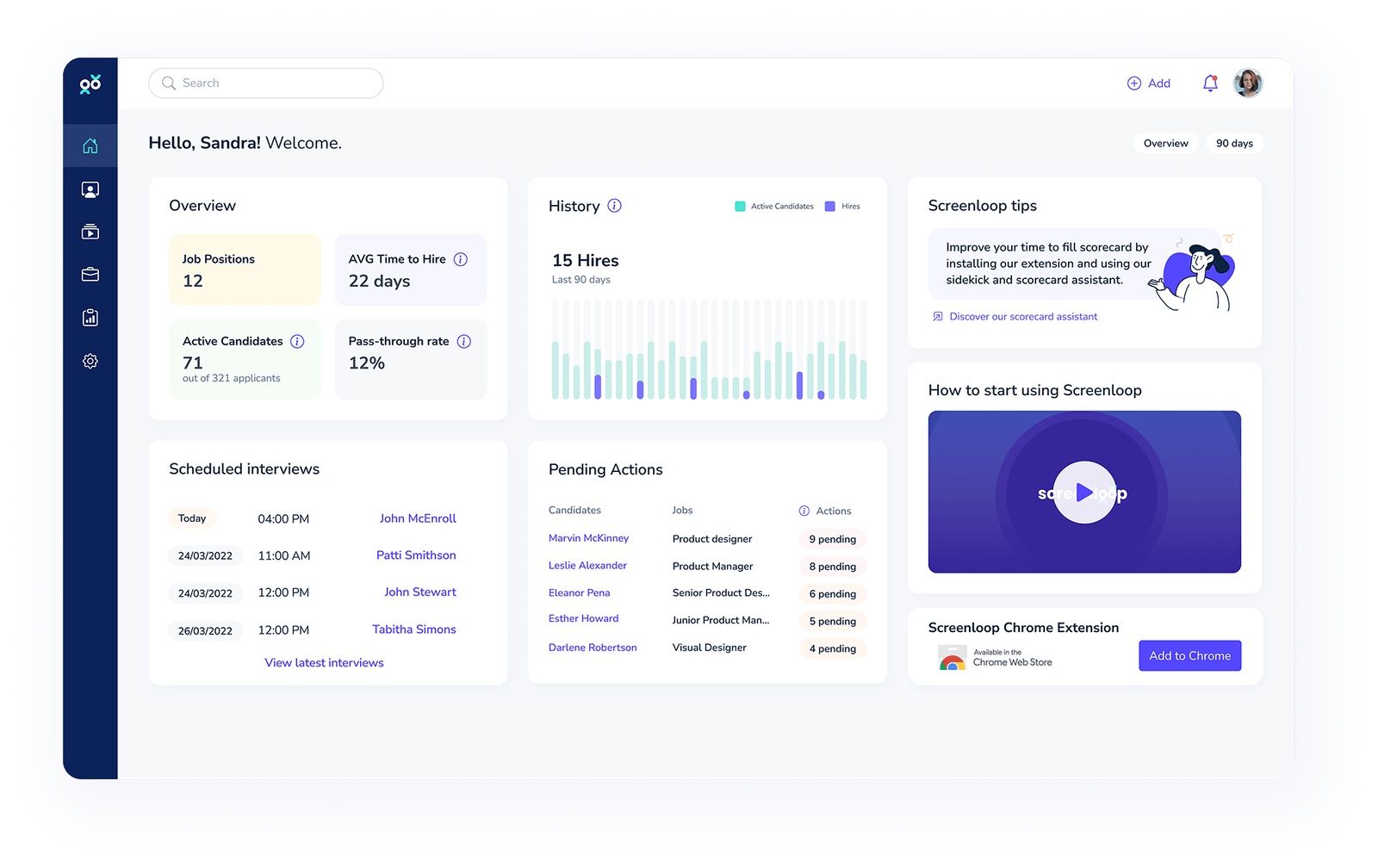Open the candidates profile sidebar icon
Image resolution: width=1378 pixels, height=868 pixels.
click(90, 189)
